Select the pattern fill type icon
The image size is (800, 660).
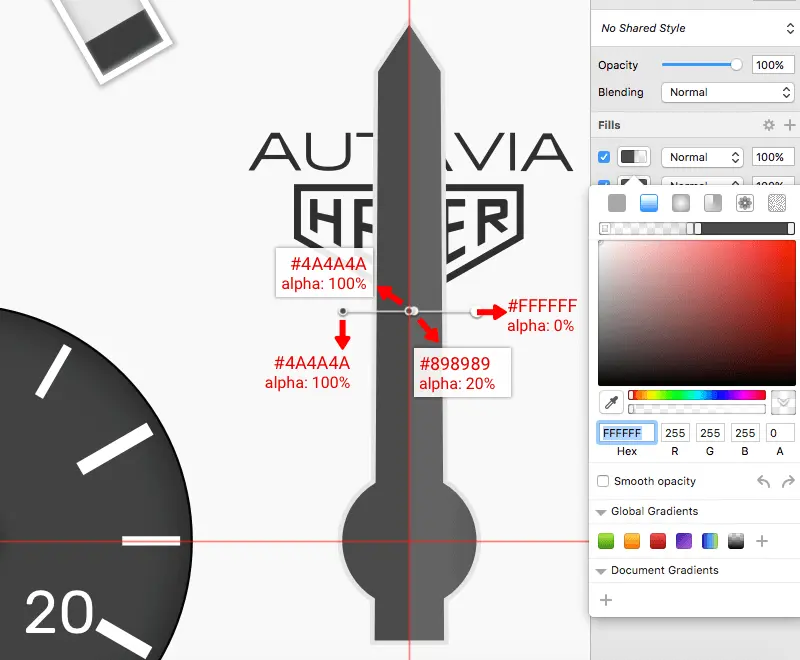click(745, 203)
